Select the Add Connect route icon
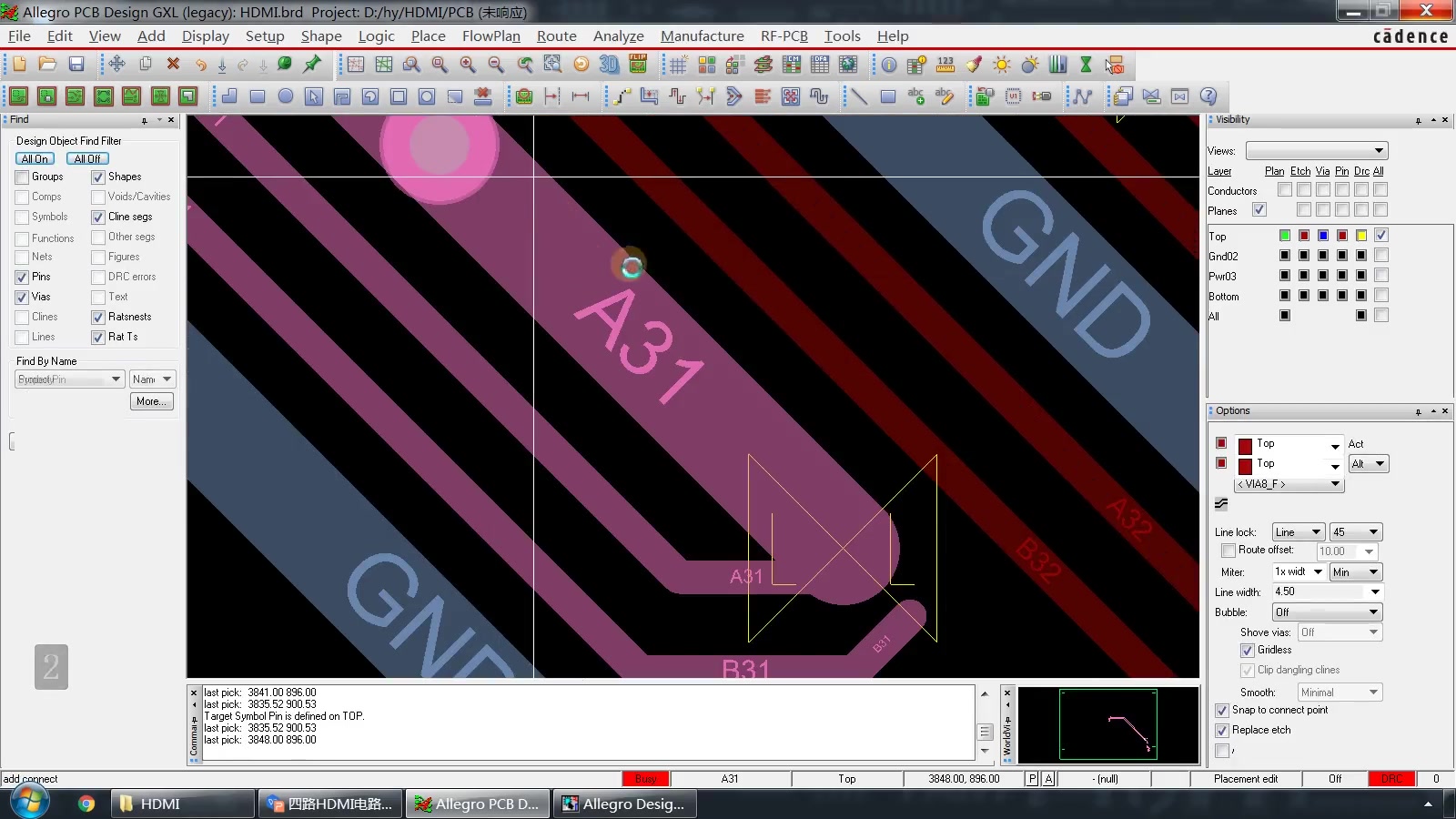The width and height of the screenshot is (1456, 819). 622,96
